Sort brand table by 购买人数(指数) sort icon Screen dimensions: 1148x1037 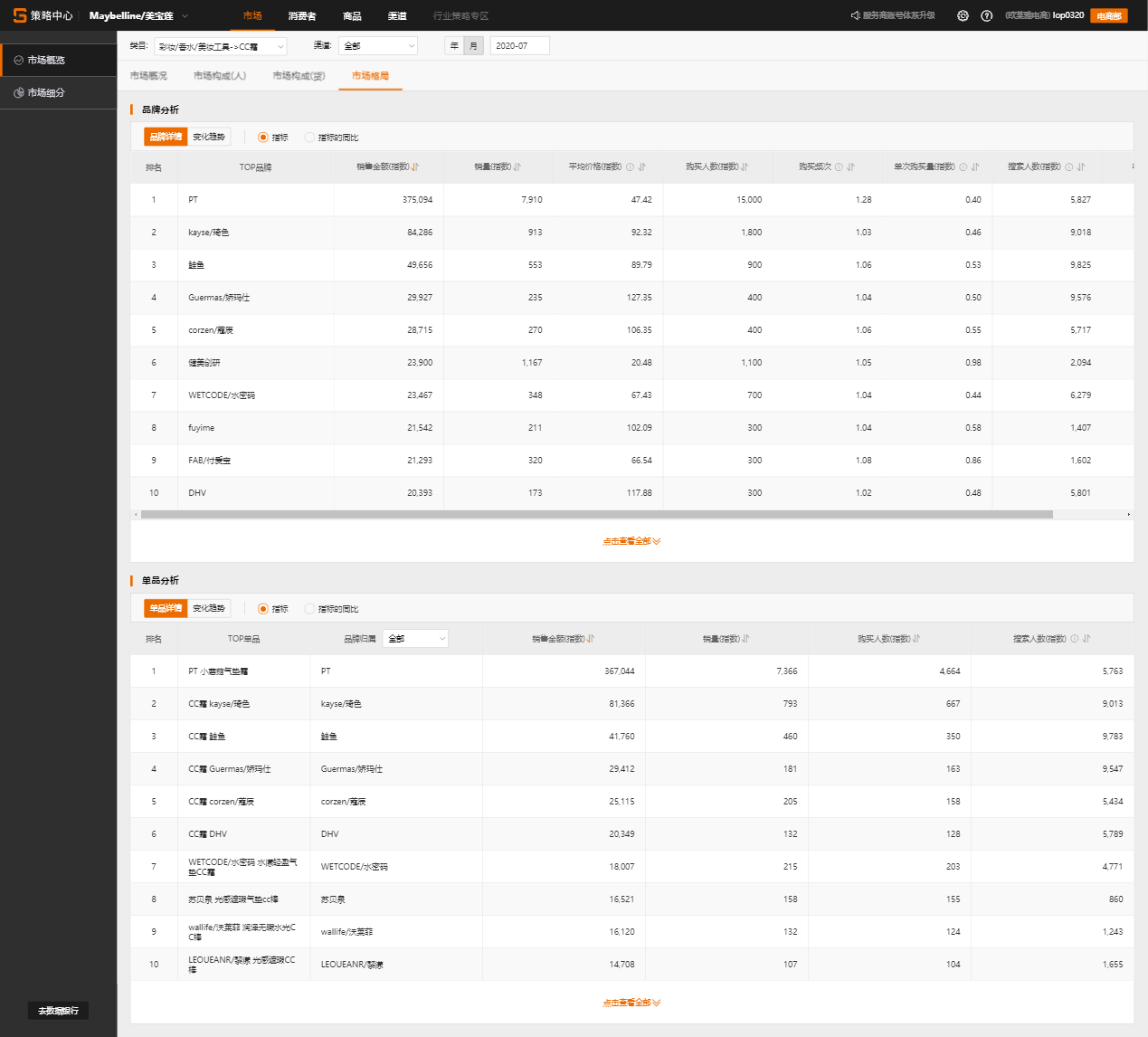coord(745,167)
